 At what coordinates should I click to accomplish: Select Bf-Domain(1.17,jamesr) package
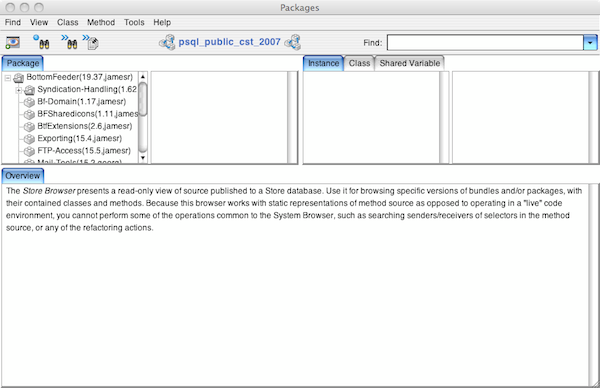[82, 102]
